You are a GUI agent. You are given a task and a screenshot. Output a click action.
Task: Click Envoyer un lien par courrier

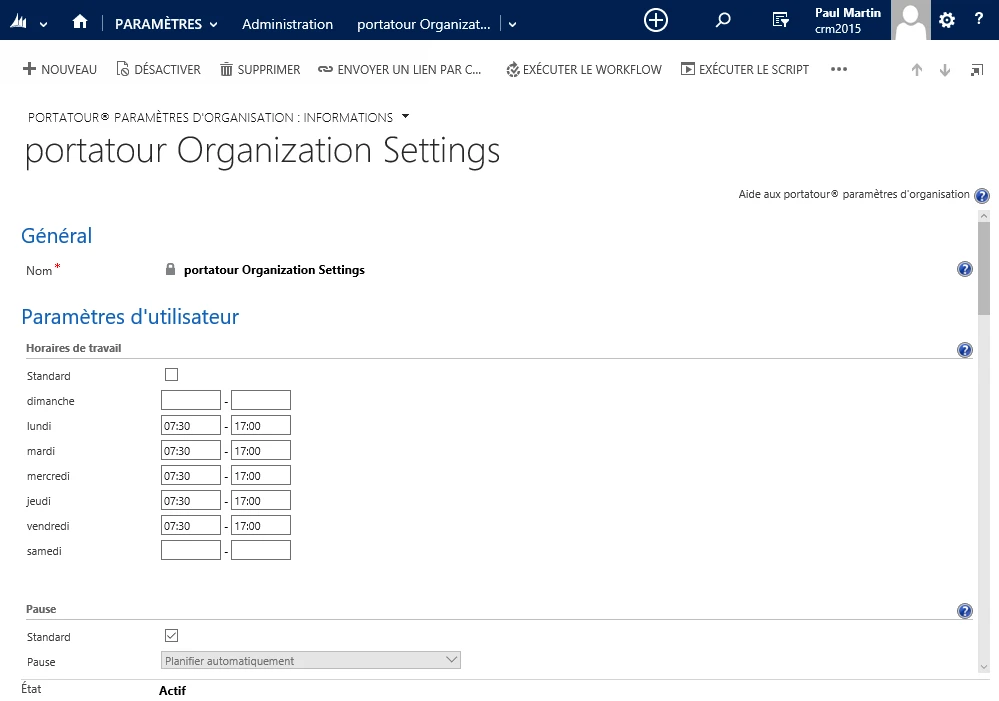tap(399, 69)
